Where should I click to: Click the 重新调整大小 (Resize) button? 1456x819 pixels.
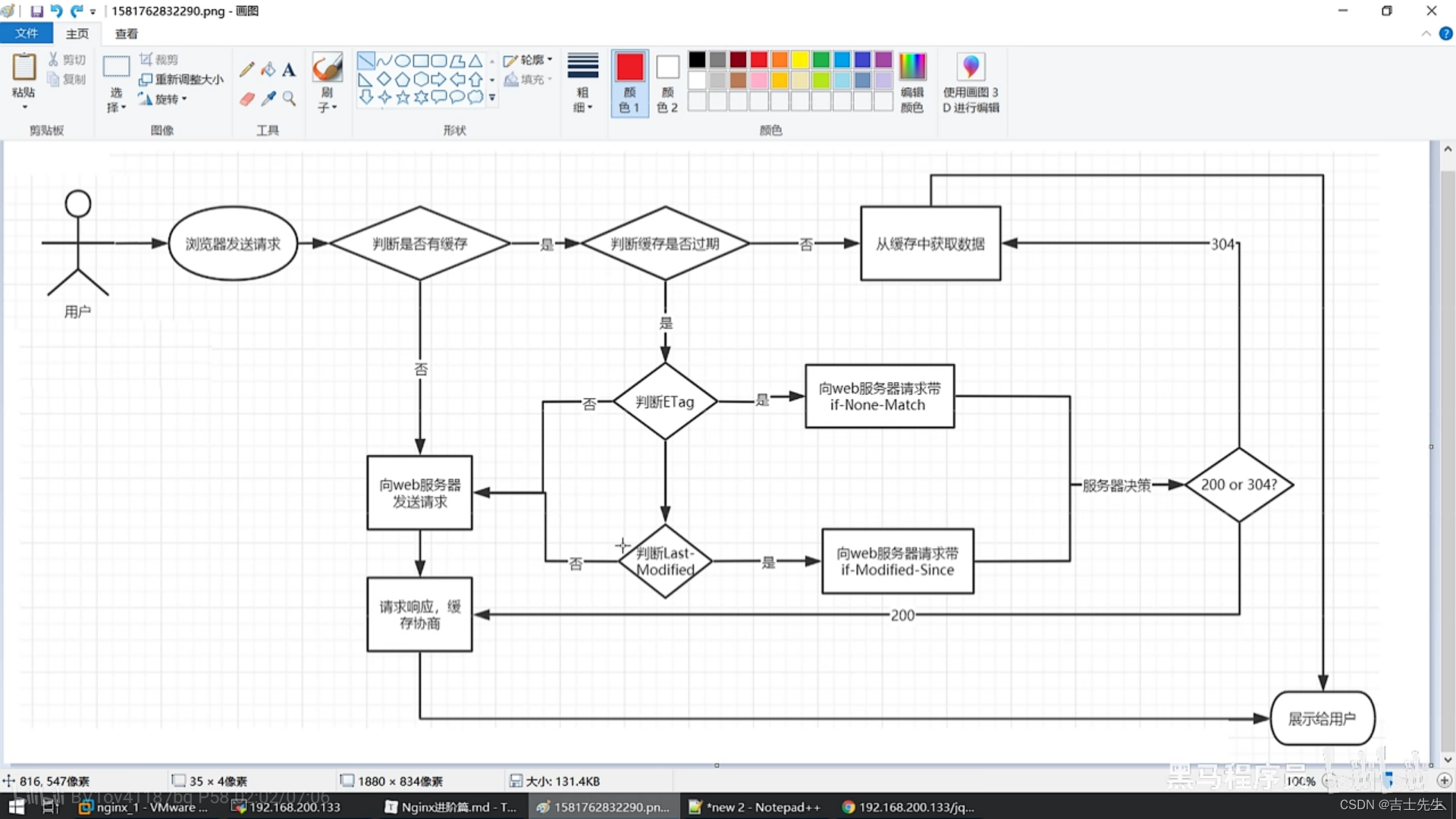click(x=181, y=80)
